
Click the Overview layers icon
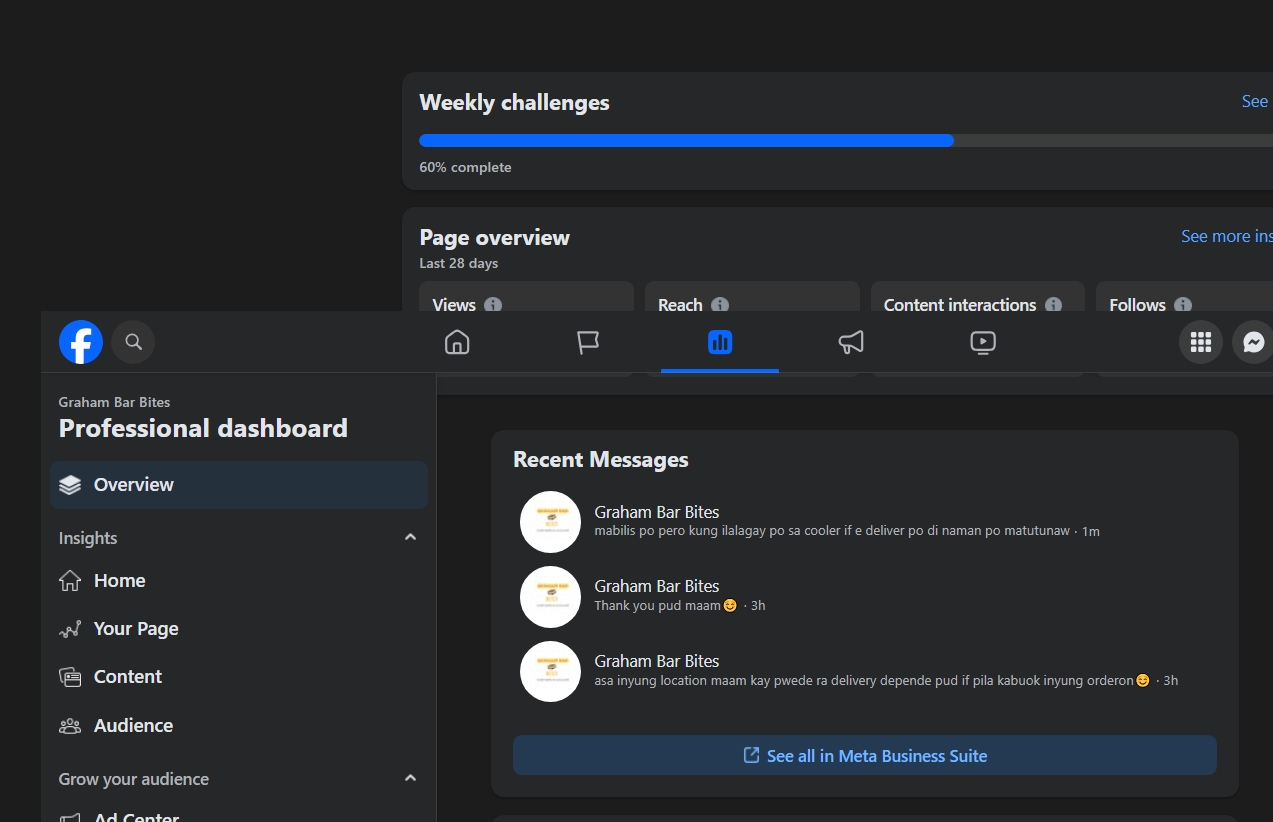[x=70, y=485]
